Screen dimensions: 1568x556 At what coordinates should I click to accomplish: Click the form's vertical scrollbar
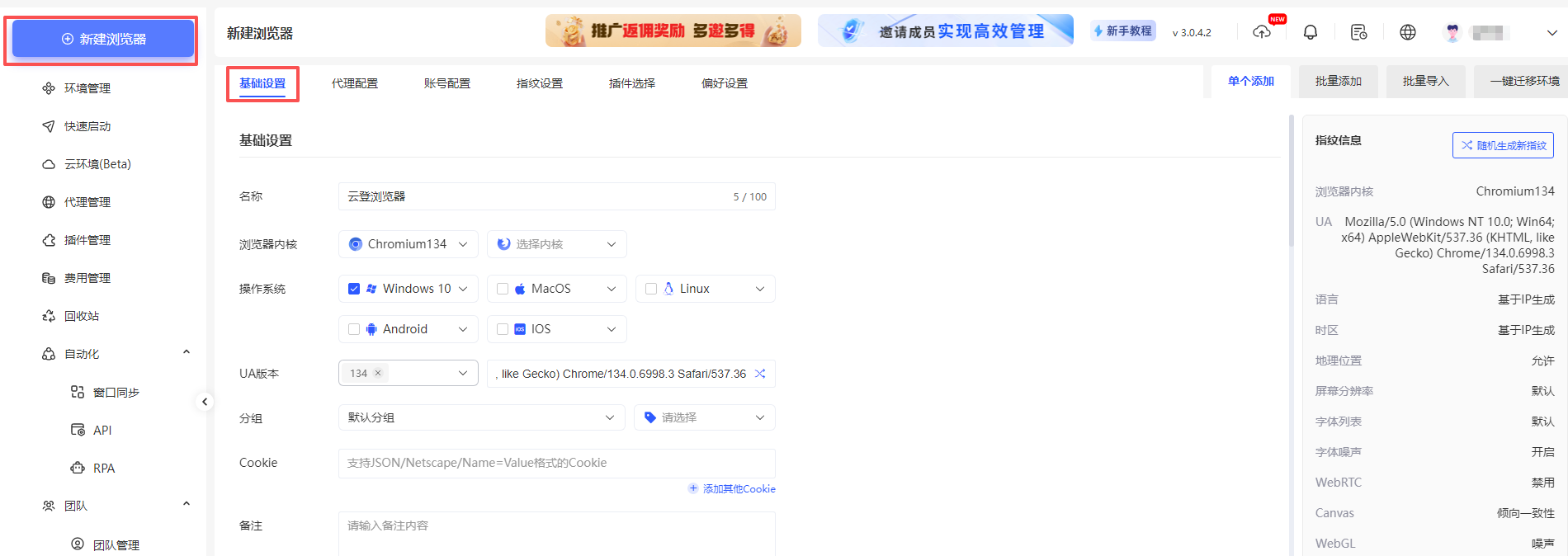[x=1292, y=181]
